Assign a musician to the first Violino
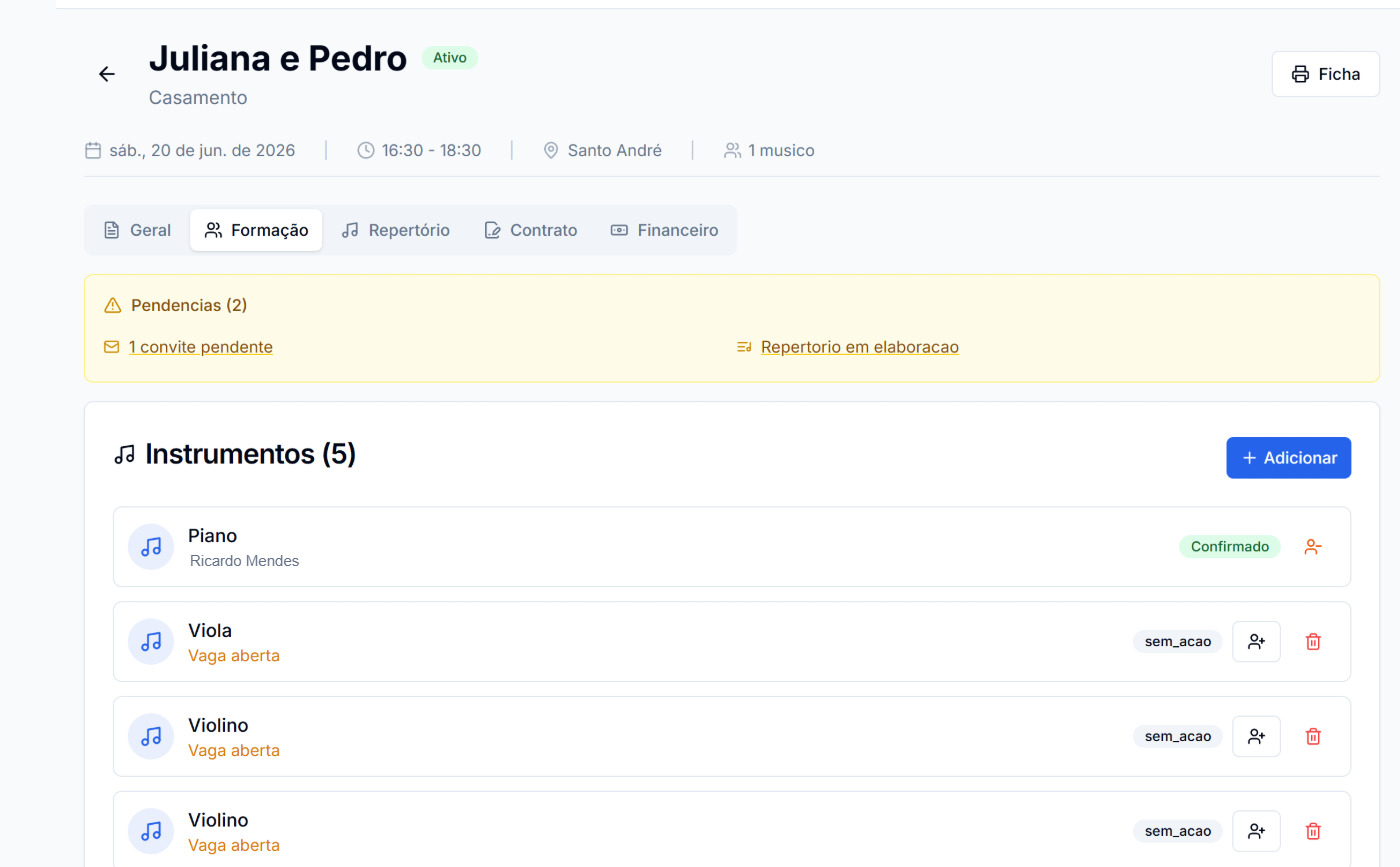Viewport: 1400px width, 867px height. click(x=1256, y=736)
